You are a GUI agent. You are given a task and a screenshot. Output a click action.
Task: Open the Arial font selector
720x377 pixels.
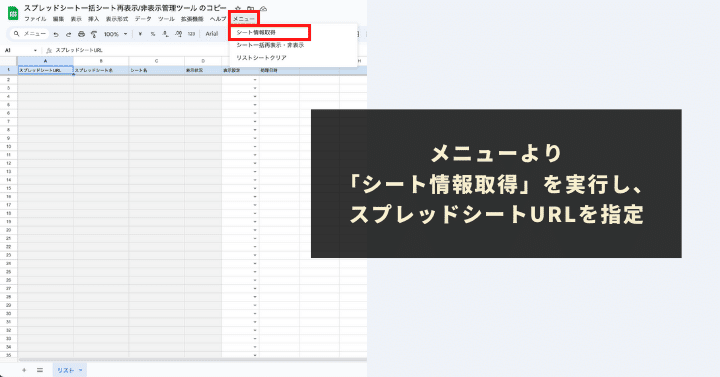212,34
